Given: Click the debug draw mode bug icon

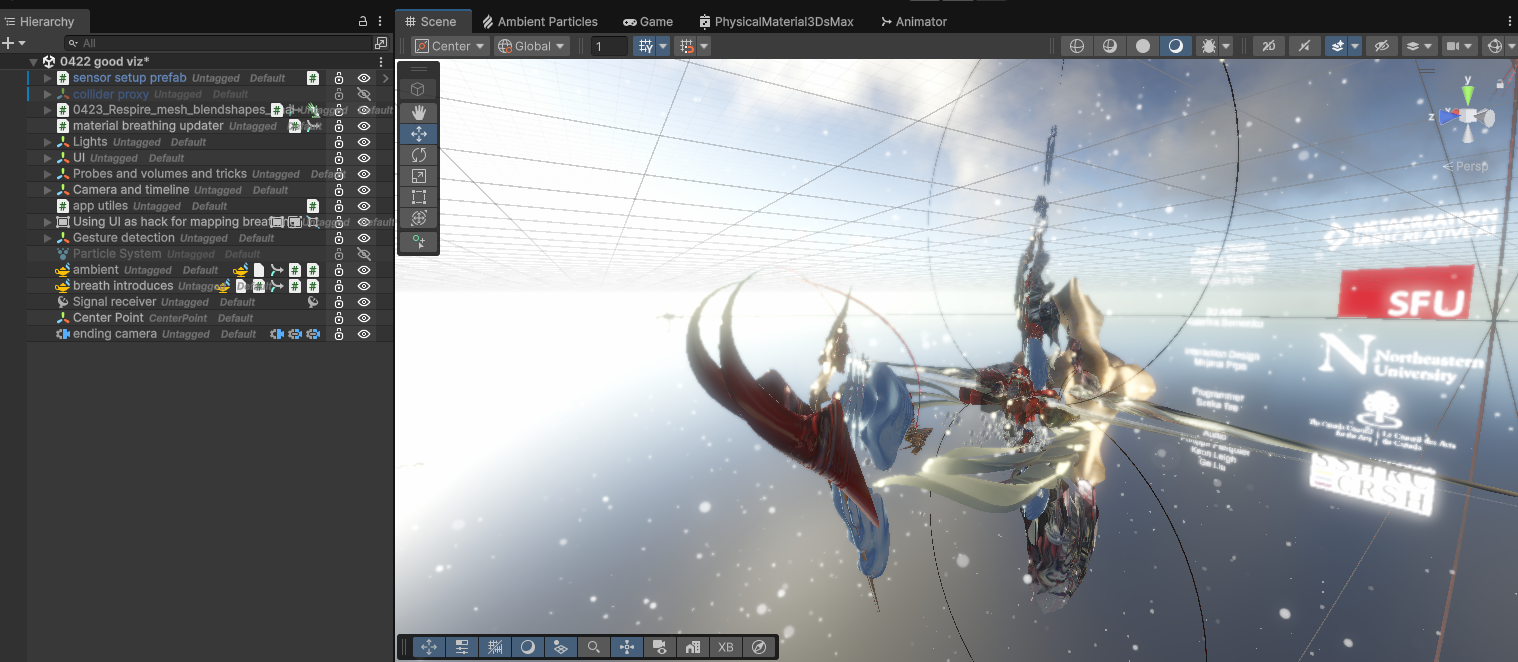Looking at the screenshot, I should tap(1207, 46).
